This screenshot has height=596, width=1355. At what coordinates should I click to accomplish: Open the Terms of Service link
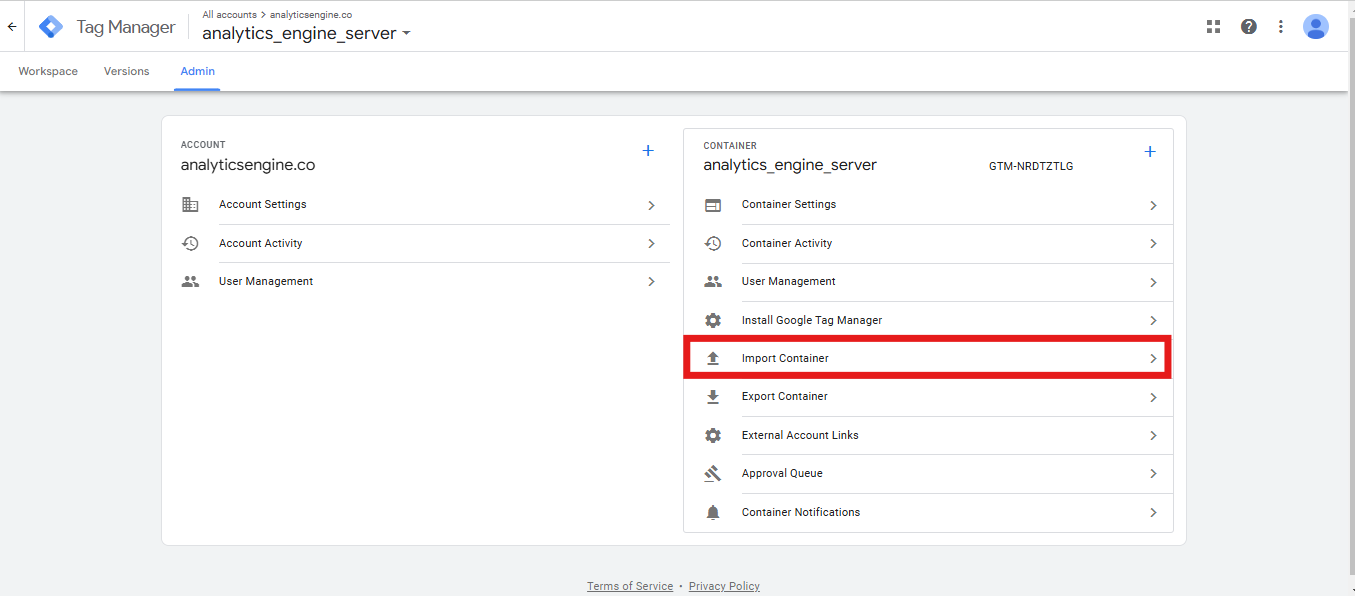point(630,586)
